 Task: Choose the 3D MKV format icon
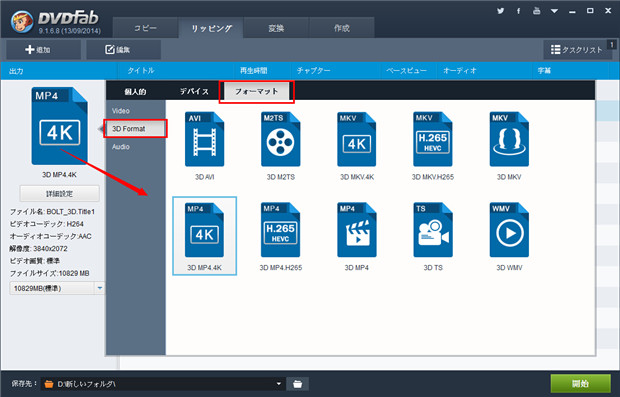509,139
